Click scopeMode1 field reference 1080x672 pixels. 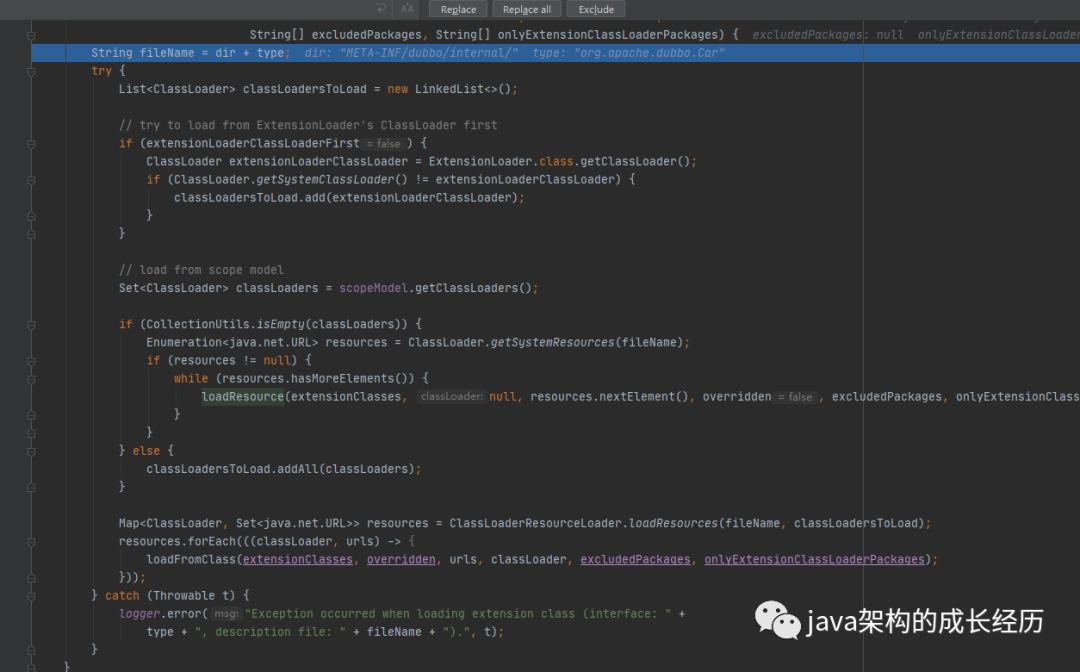point(373,288)
